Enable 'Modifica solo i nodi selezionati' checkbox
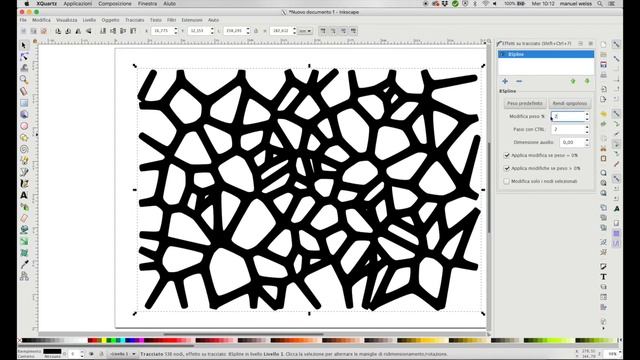 tap(507, 181)
